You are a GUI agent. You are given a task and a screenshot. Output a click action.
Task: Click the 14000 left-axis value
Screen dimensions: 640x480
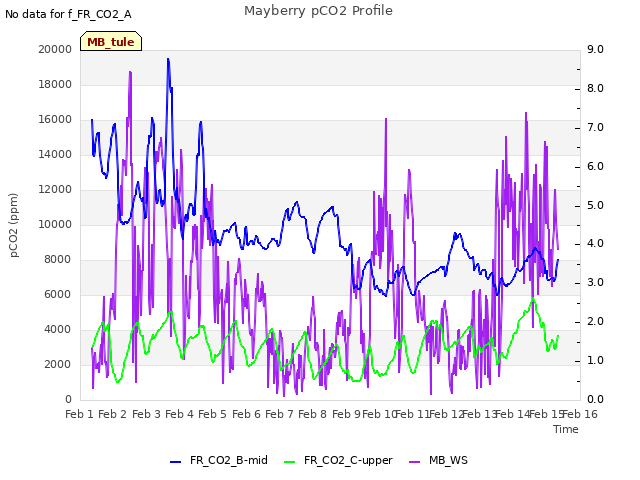(x=55, y=154)
